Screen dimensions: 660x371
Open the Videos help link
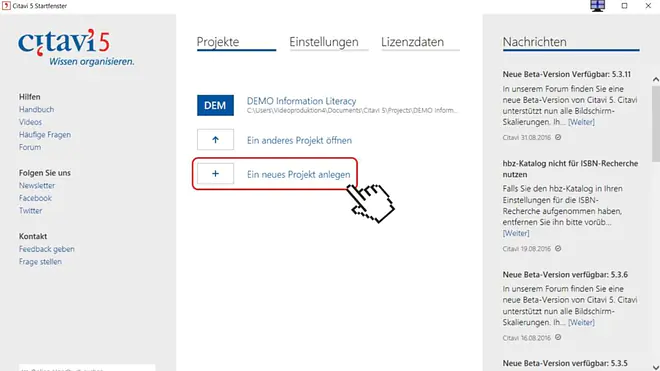click(30, 122)
